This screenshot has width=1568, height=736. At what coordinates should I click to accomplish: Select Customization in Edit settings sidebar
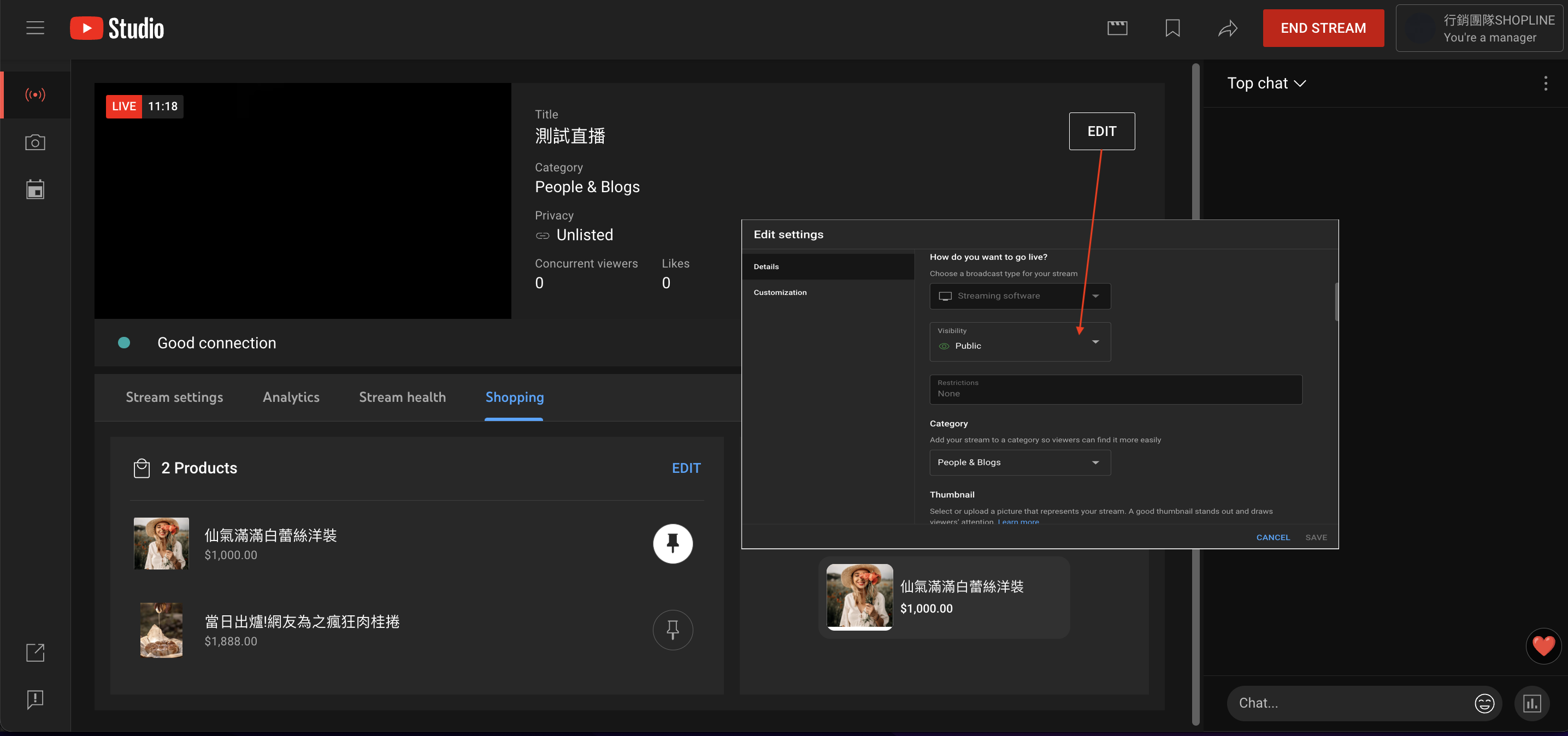pos(828,293)
